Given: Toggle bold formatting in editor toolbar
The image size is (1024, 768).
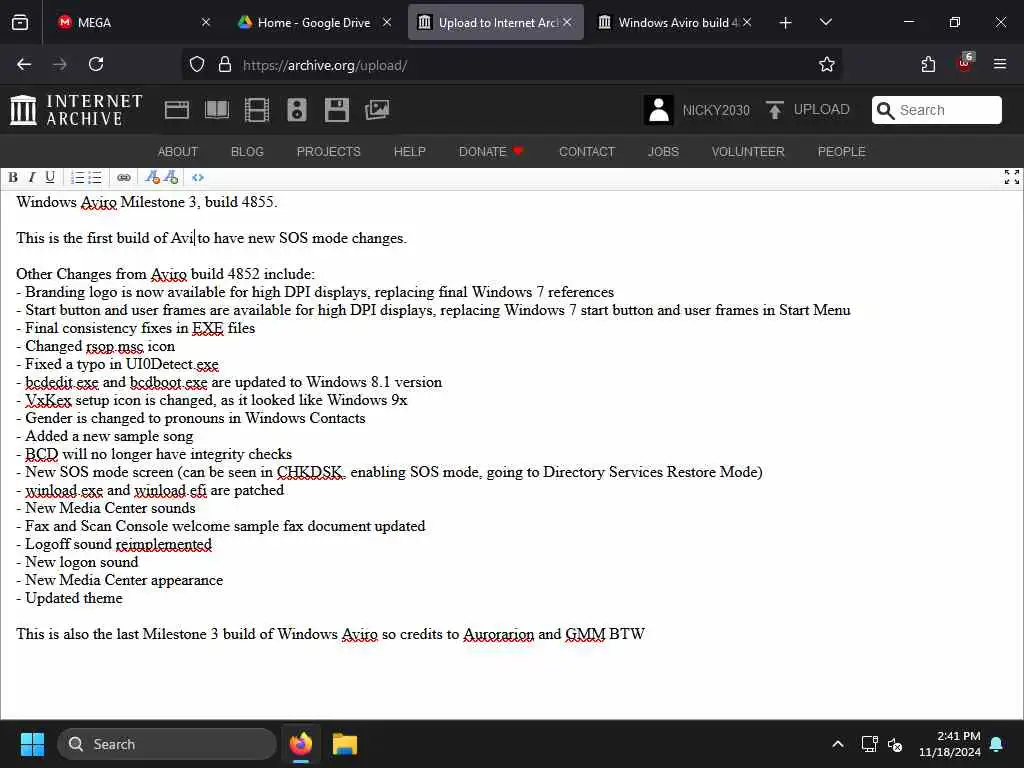Looking at the screenshot, I should point(12,178).
